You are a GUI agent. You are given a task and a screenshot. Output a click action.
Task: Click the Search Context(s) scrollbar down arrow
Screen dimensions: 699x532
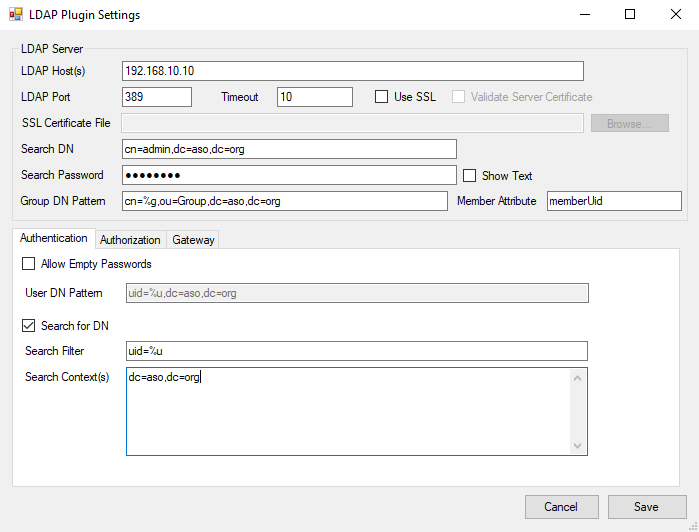click(577, 446)
